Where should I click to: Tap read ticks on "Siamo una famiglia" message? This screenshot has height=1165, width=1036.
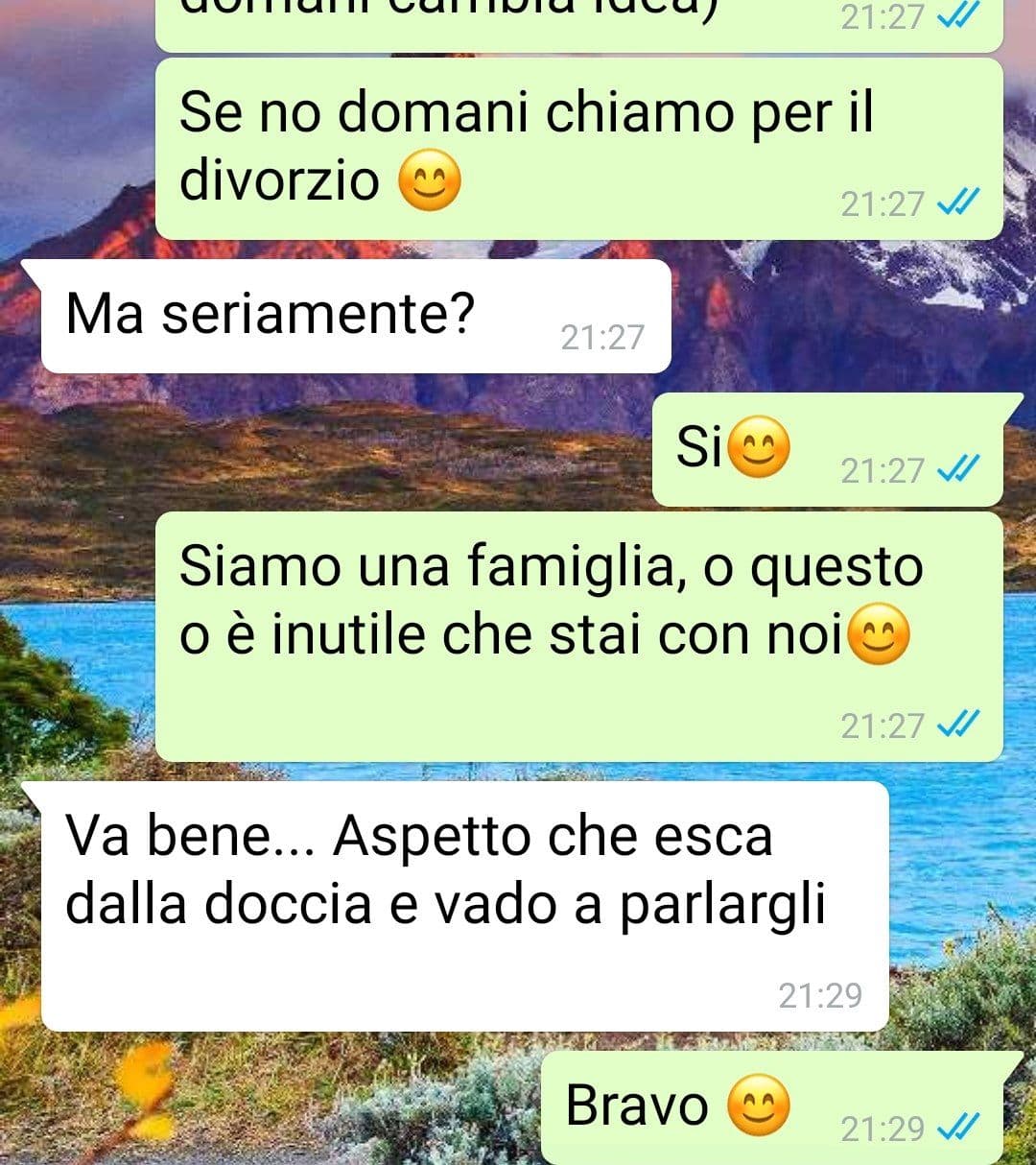tap(957, 725)
